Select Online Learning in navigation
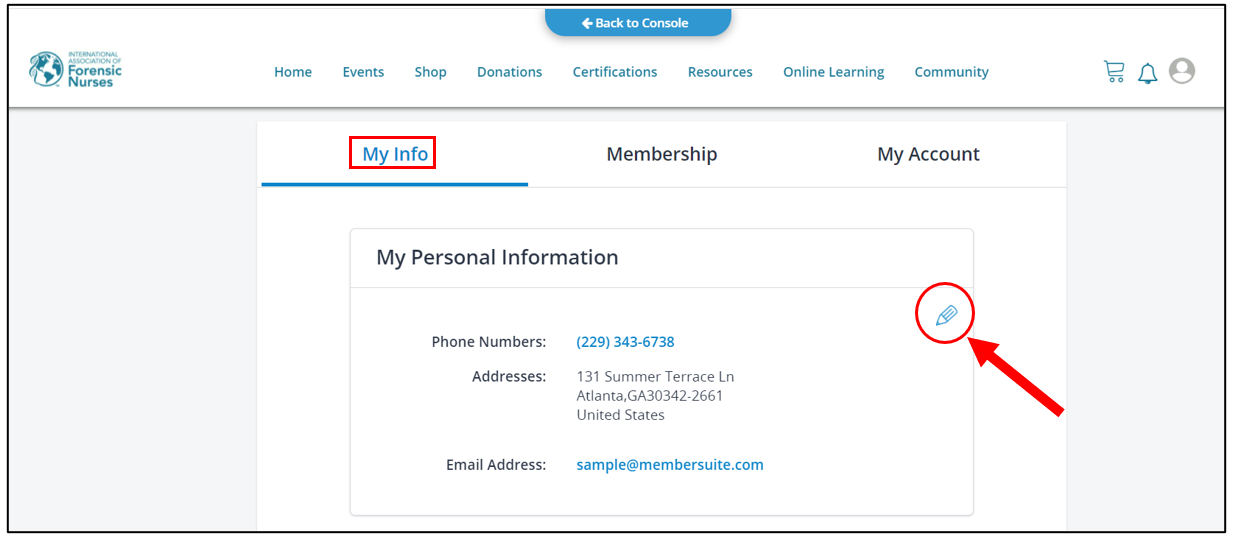The width and height of the screenshot is (1237, 542). click(x=833, y=72)
